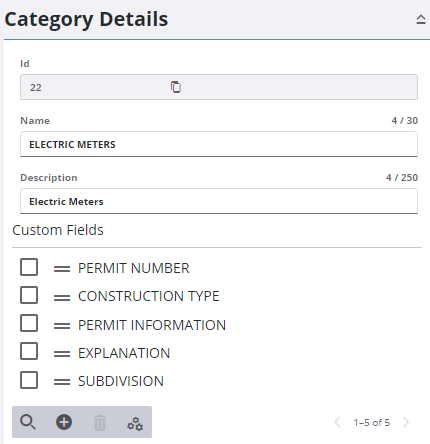The height and width of the screenshot is (444, 430).
Task: Go to next page of custom fields
Action: pos(406,422)
